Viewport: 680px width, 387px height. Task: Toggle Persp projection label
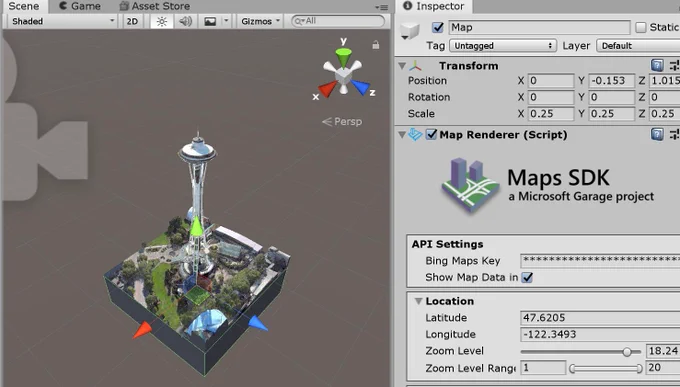[x=342, y=121]
